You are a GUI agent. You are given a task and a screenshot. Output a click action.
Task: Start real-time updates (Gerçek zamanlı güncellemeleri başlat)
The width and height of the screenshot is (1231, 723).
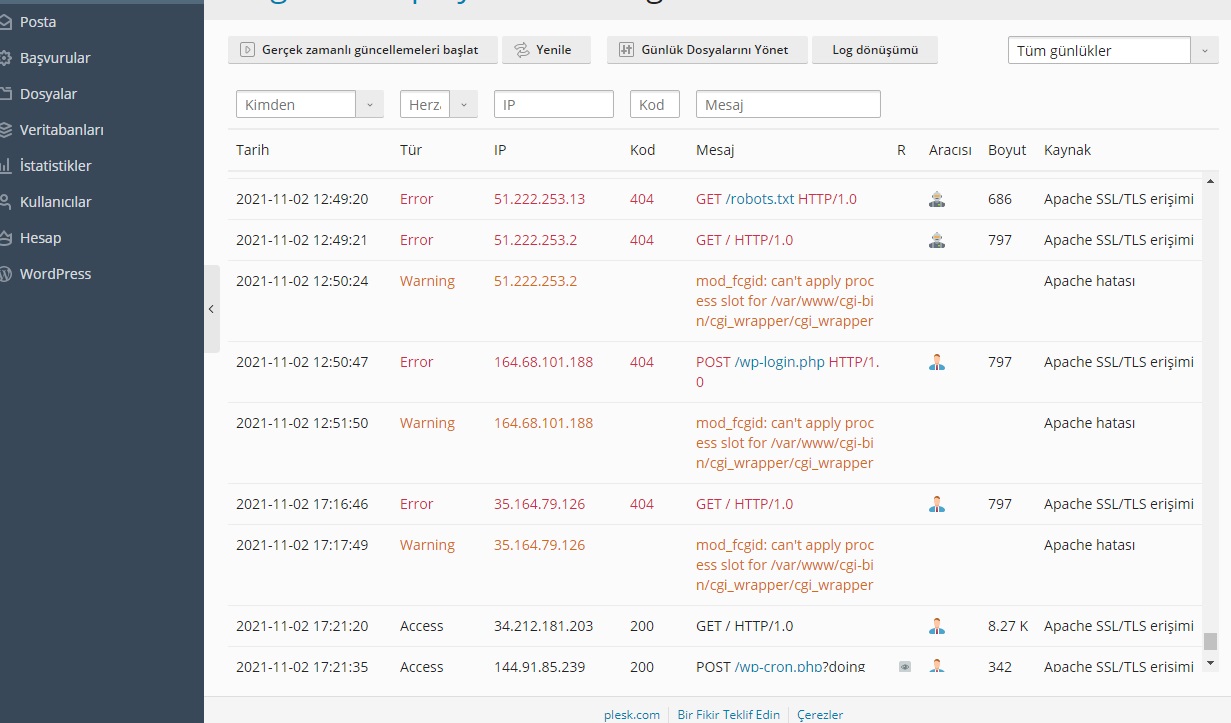(x=363, y=50)
